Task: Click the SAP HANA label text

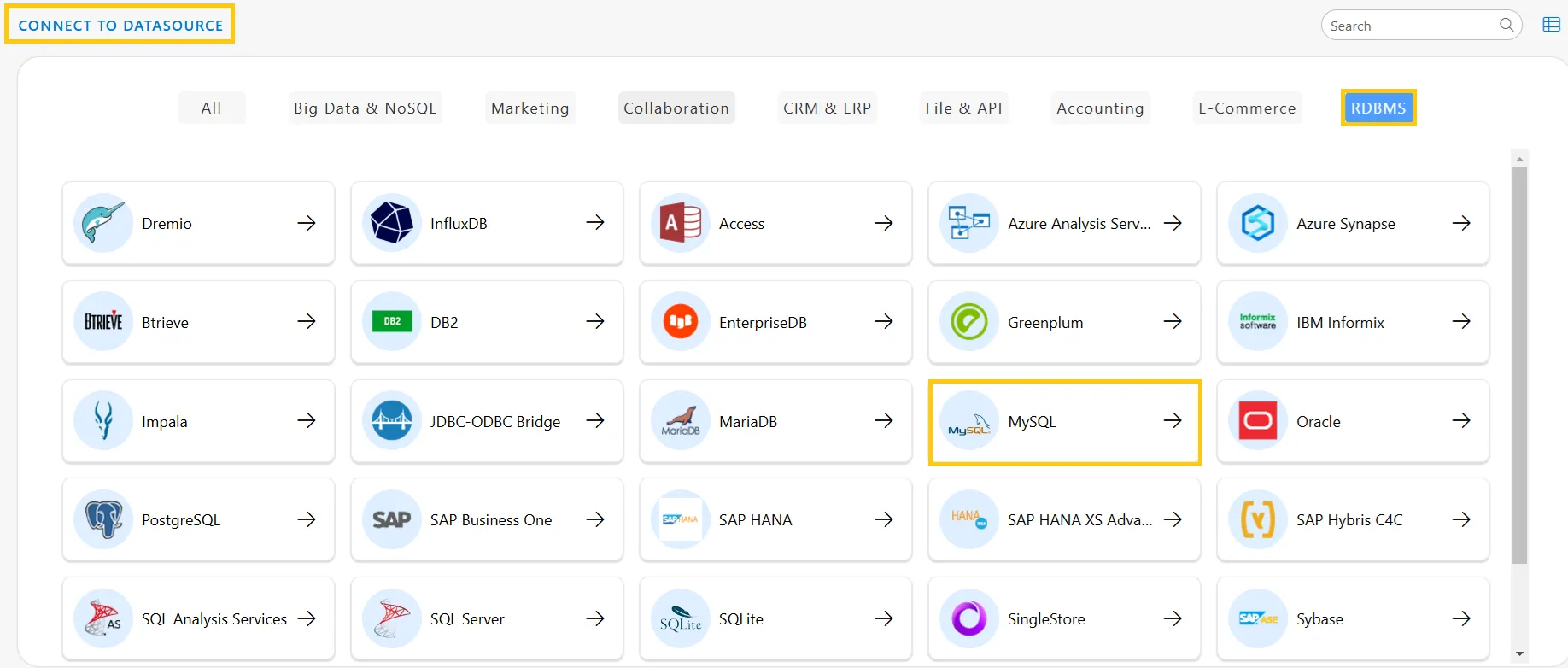Action: (x=755, y=520)
